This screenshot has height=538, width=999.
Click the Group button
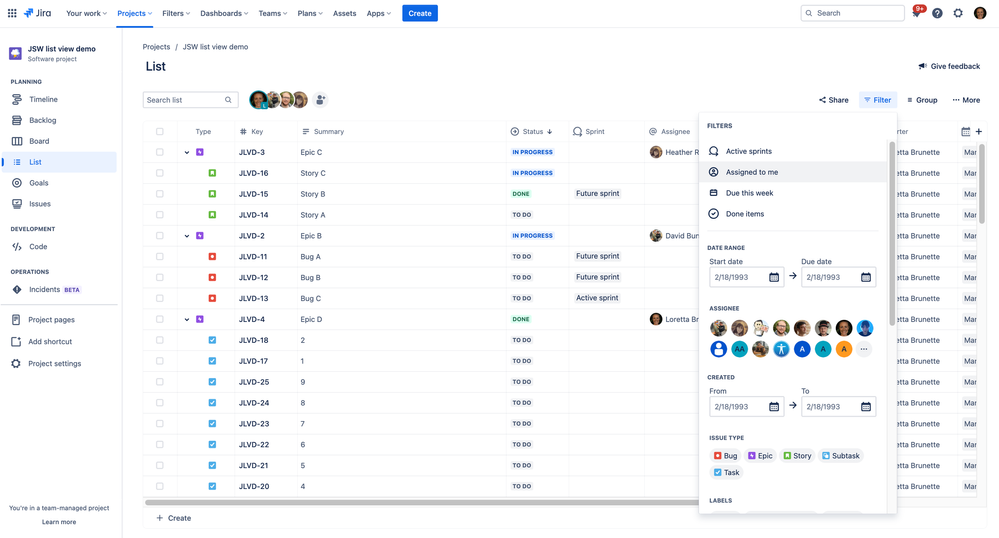[922, 100]
